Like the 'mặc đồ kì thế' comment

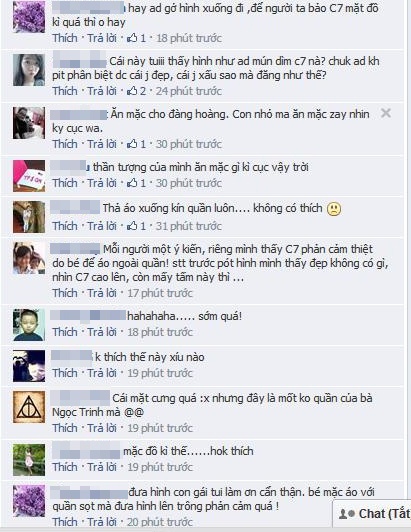tap(65, 467)
